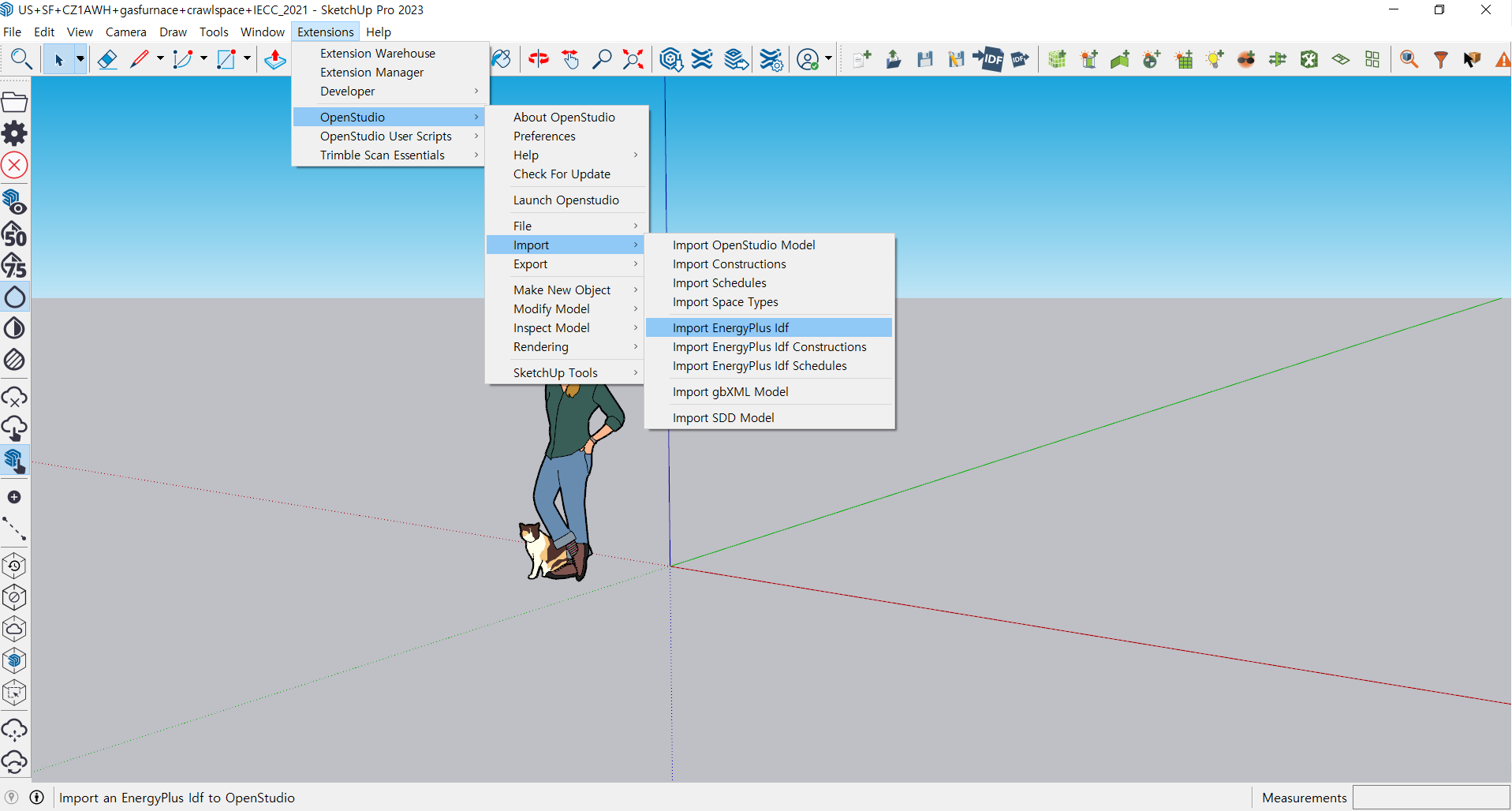The width and height of the screenshot is (1512, 811).
Task: Click Check For Update entry
Action: click(x=565, y=174)
